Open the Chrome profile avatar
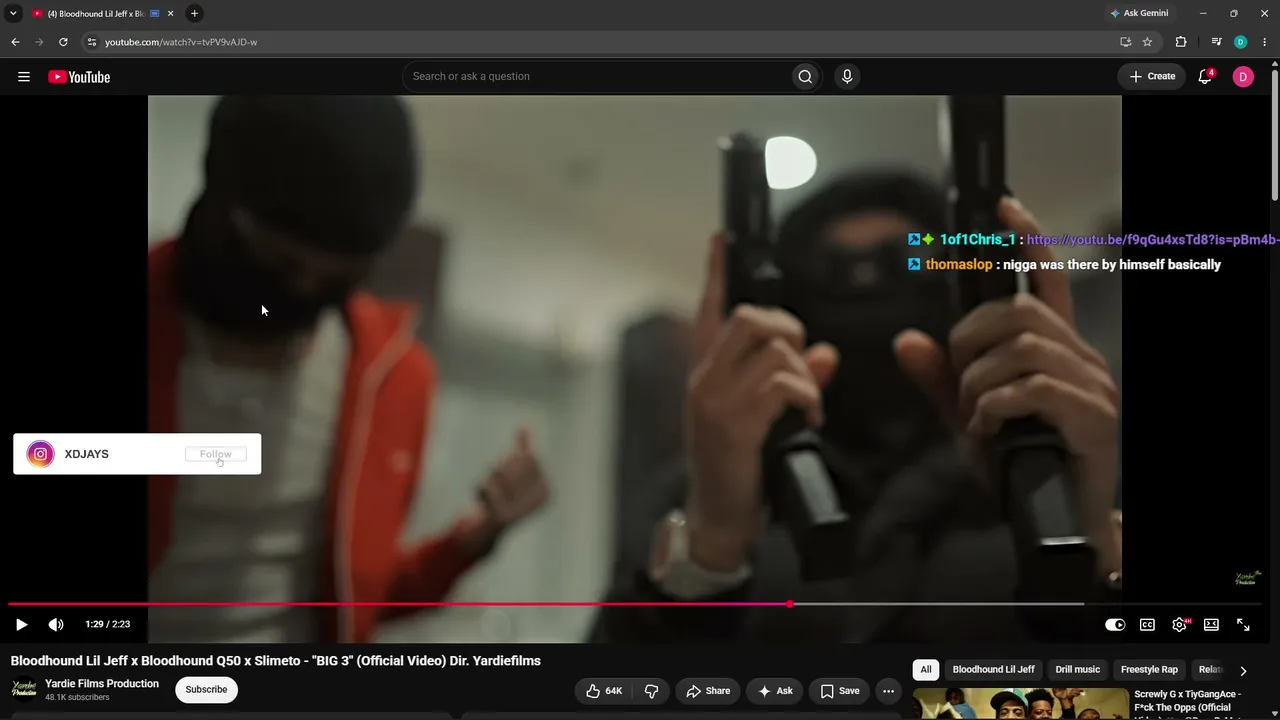Viewport: 1280px width, 720px height. click(x=1240, y=42)
